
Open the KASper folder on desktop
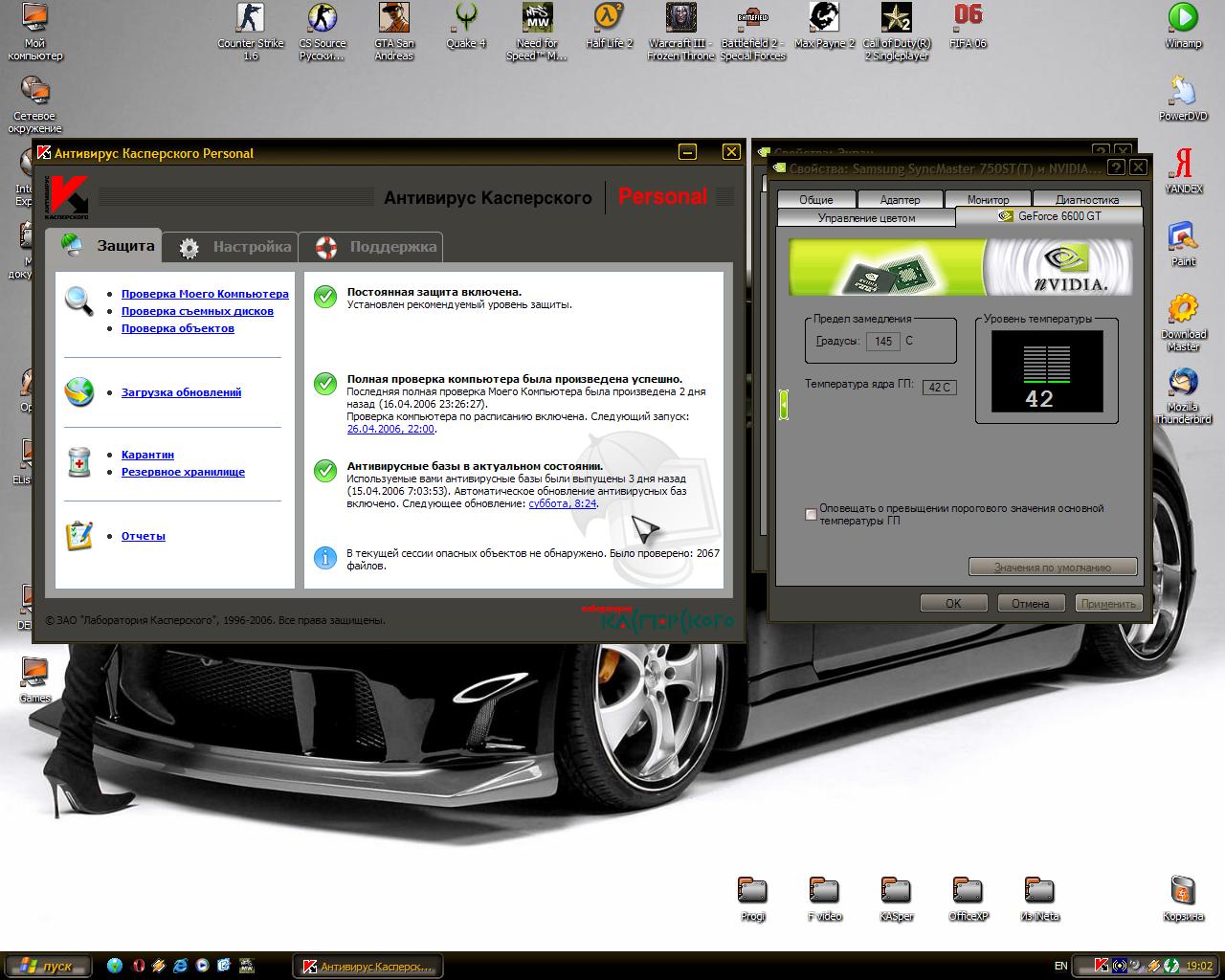click(896, 899)
